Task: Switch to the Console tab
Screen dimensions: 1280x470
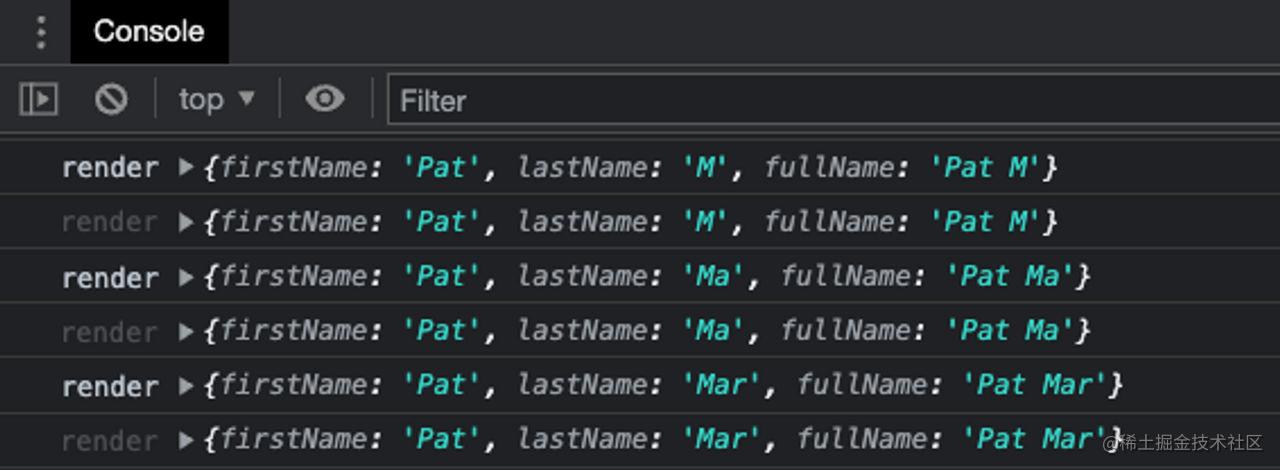Action: (149, 32)
